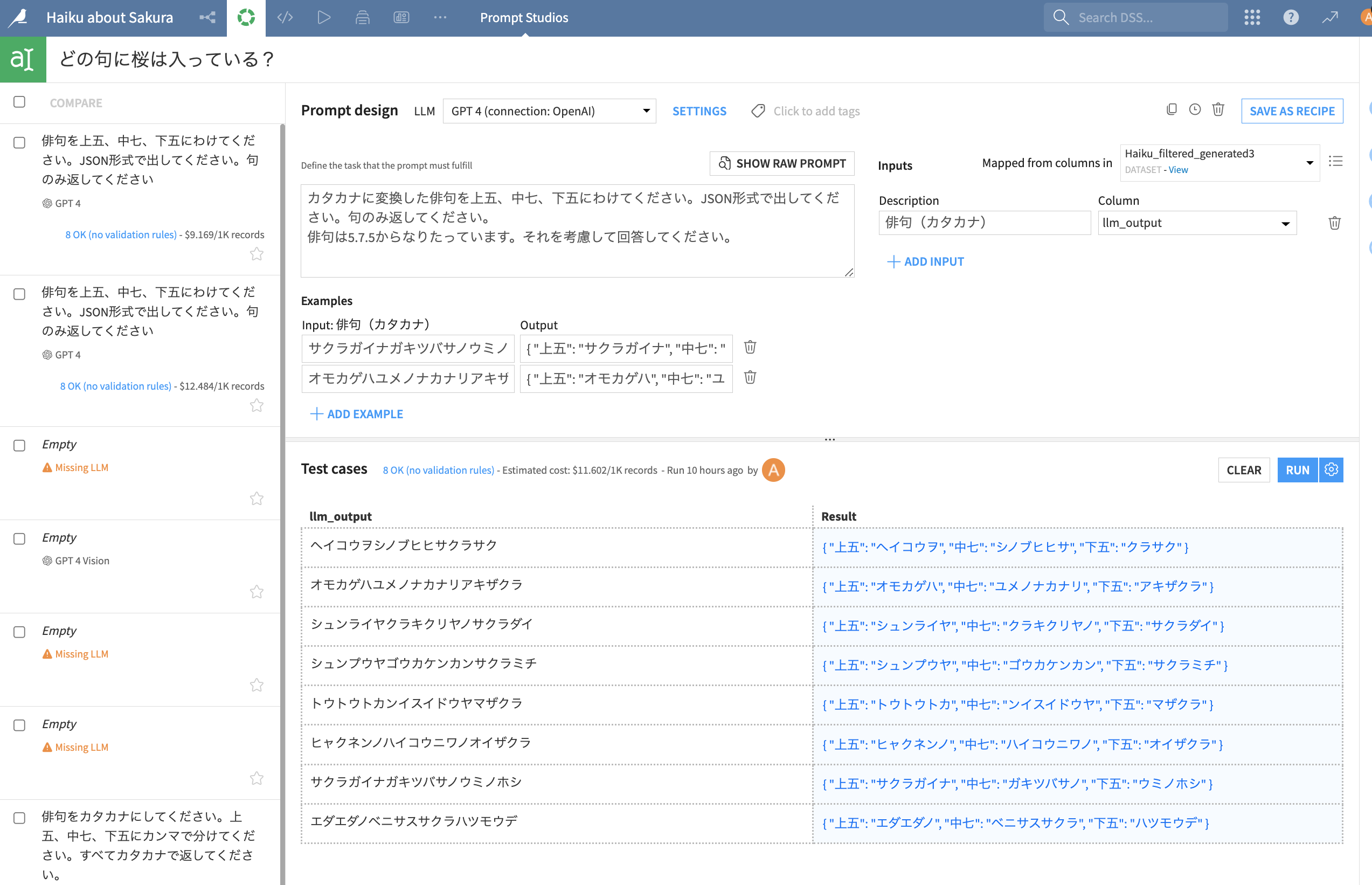Click the Flow icon in top navigation
1372x885 pixels.
pyautogui.click(x=207, y=17)
